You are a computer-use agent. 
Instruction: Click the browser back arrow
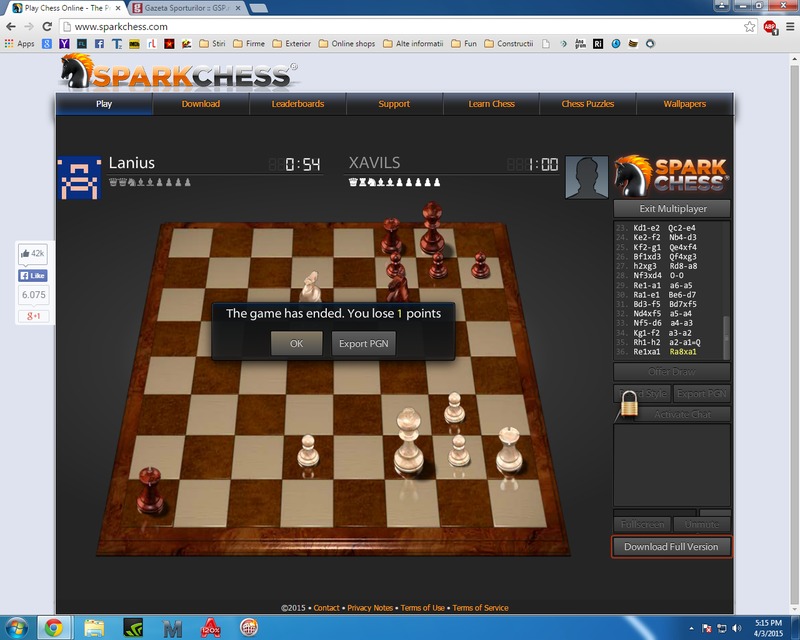[11, 27]
